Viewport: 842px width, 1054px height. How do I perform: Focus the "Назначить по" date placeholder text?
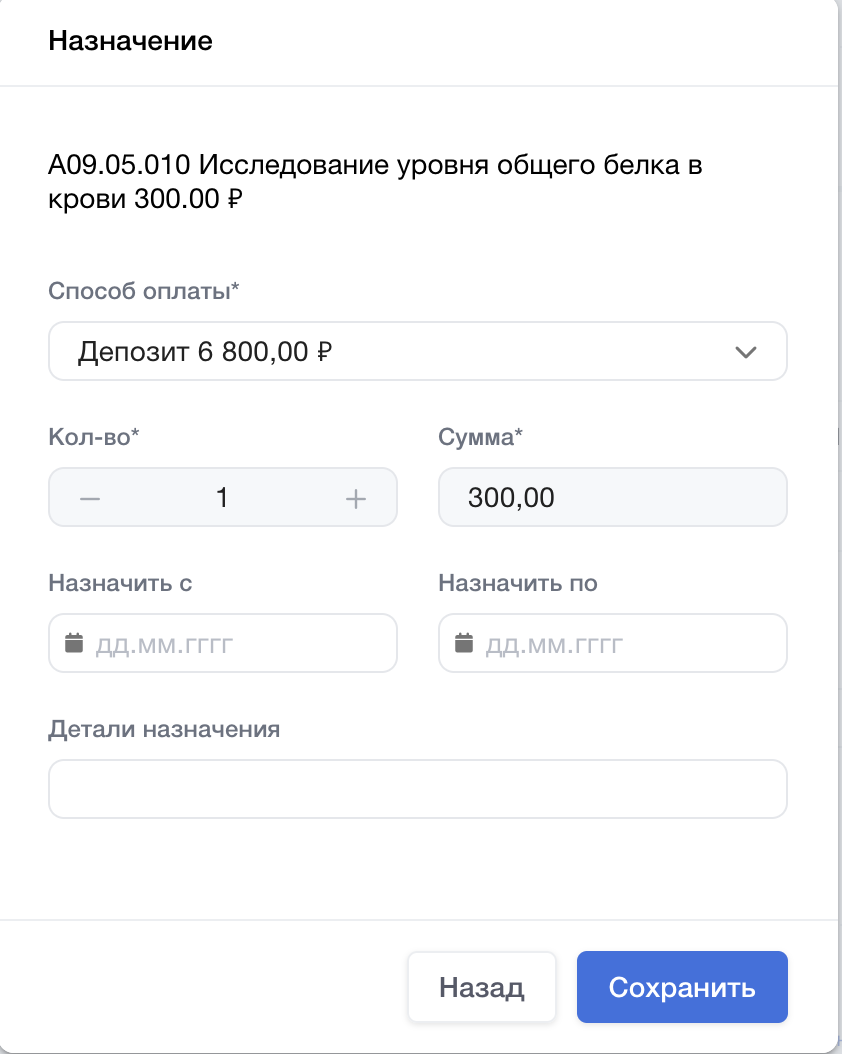(555, 644)
